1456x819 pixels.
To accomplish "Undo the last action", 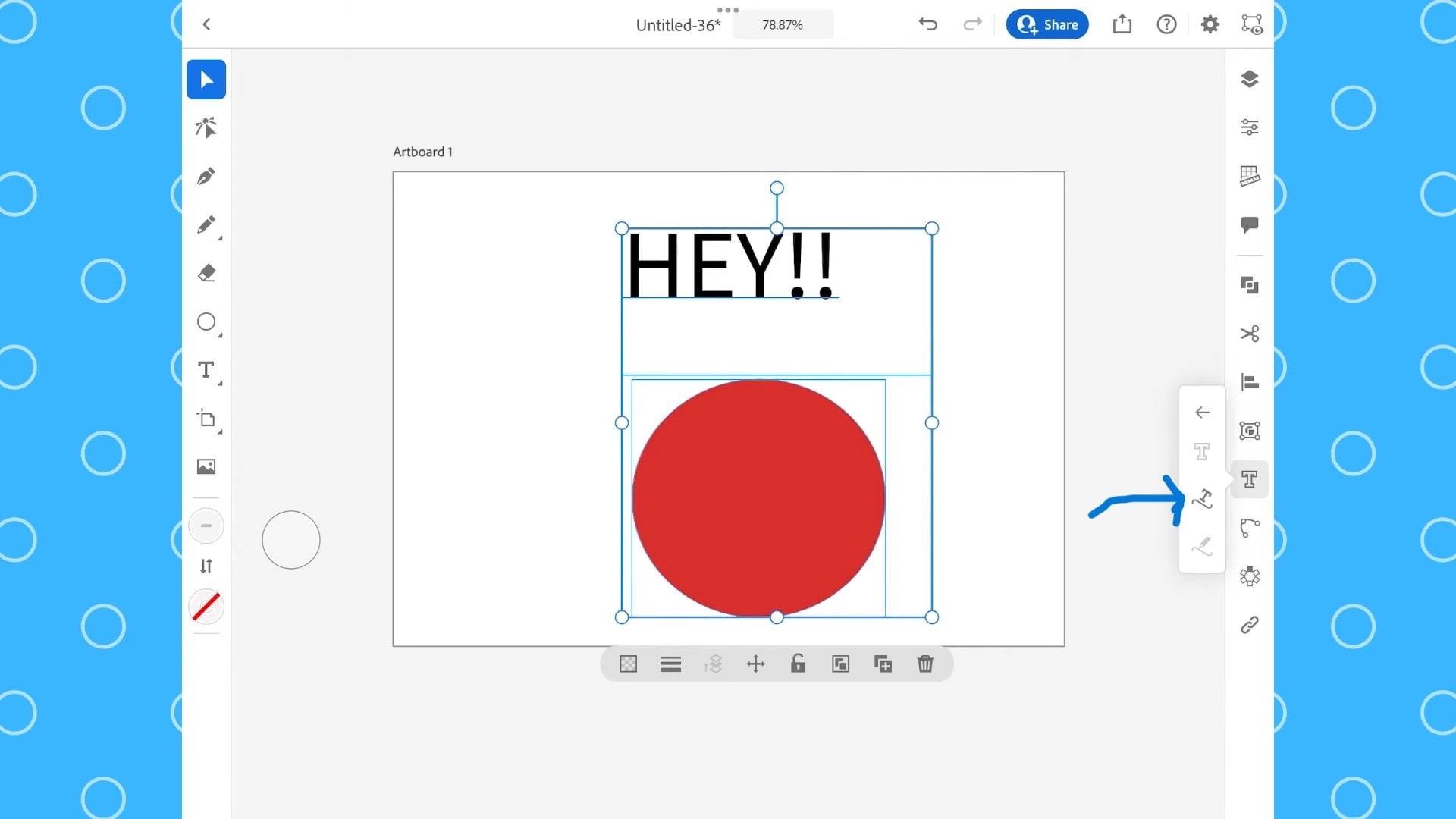I will point(928,24).
